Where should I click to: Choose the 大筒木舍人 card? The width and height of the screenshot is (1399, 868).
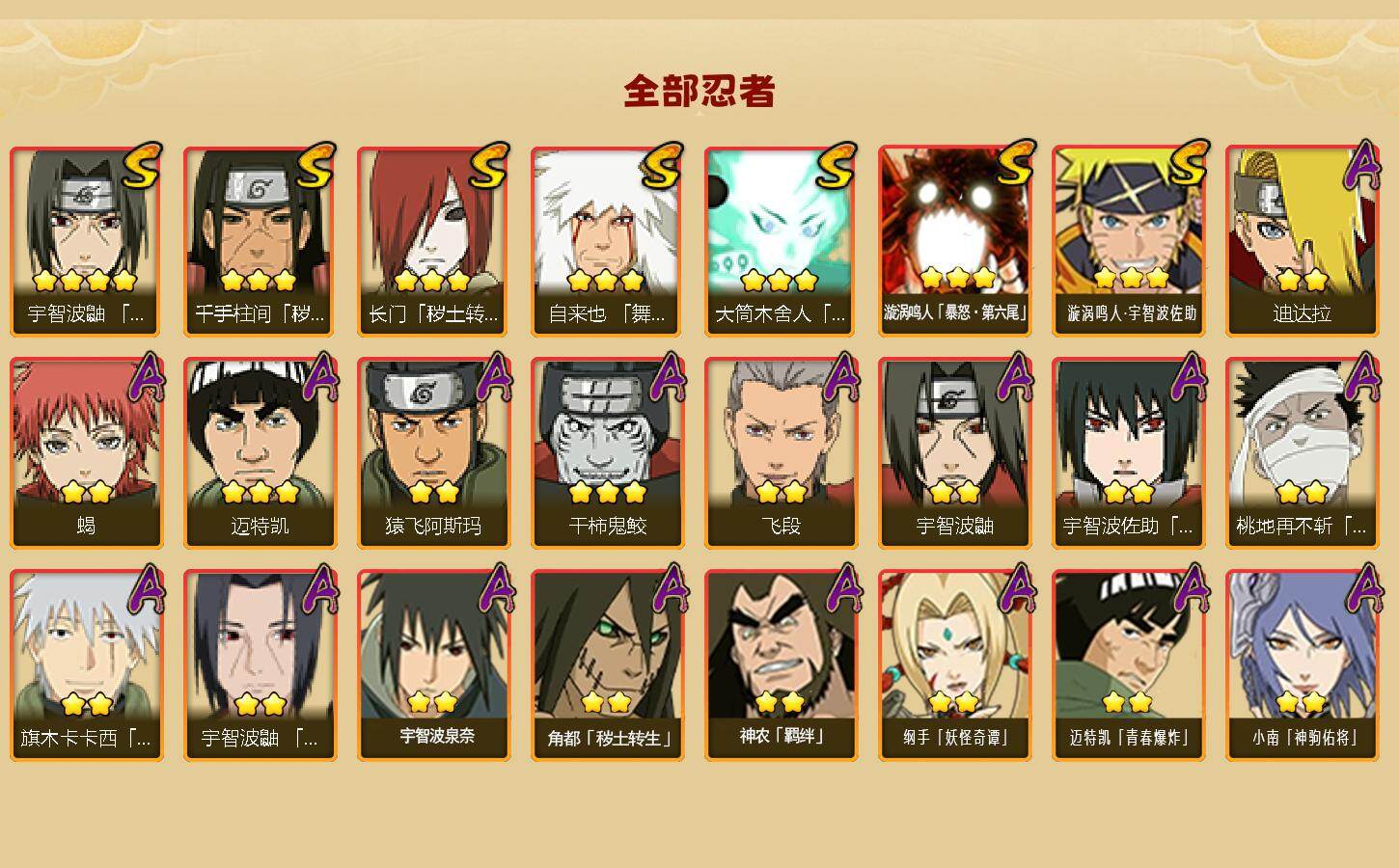pos(781,241)
